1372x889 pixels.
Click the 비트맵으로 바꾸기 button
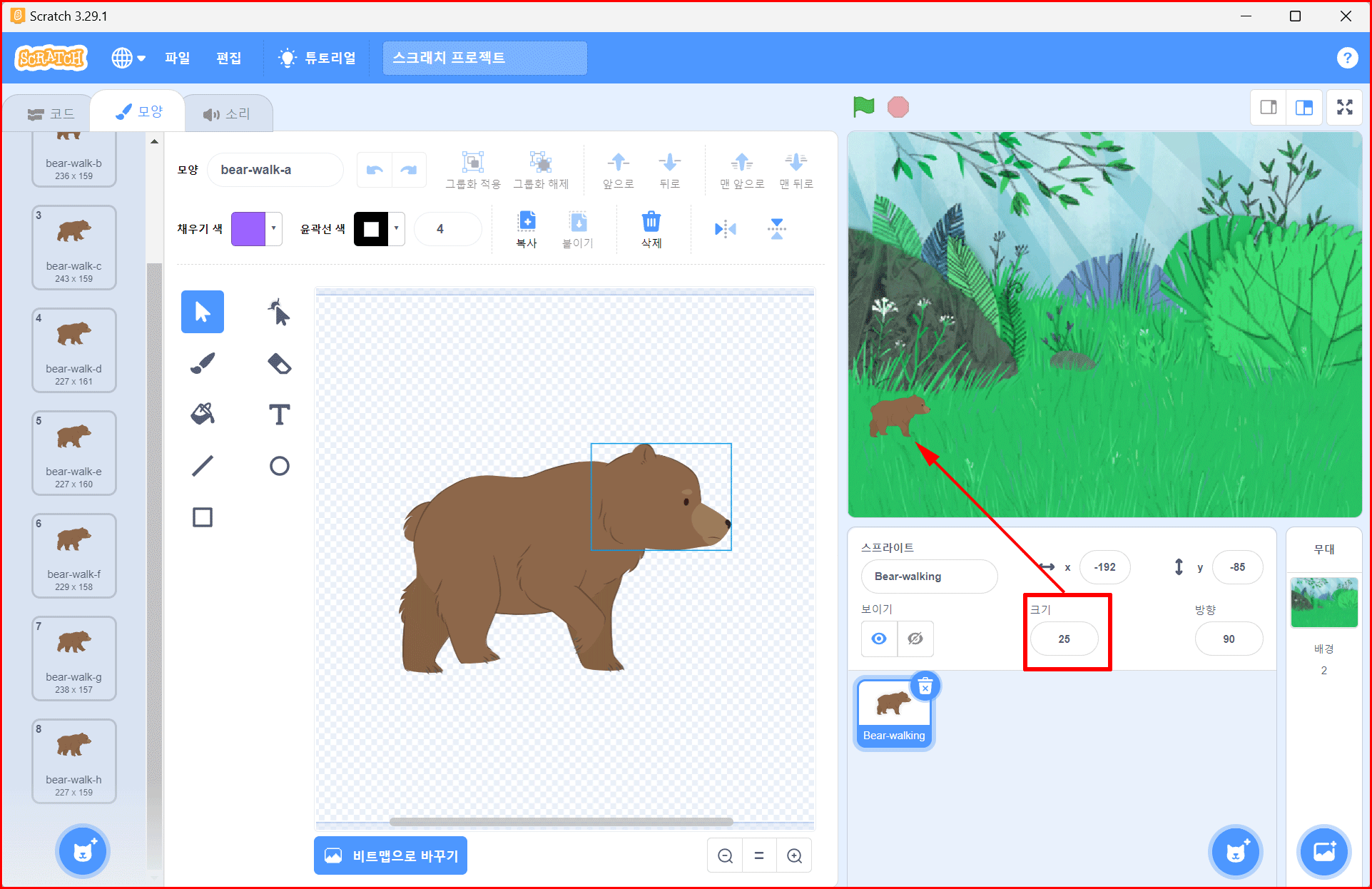click(391, 855)
